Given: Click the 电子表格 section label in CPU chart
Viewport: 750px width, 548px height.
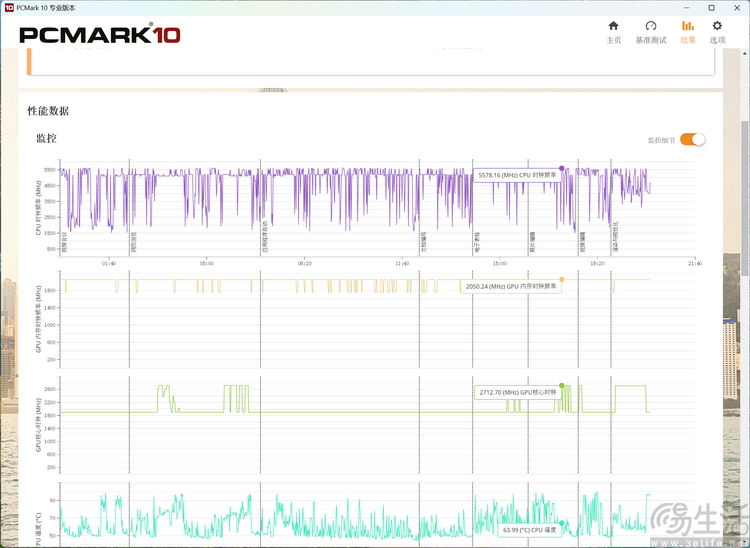Looking at the screenshot, I should [477, 242].
